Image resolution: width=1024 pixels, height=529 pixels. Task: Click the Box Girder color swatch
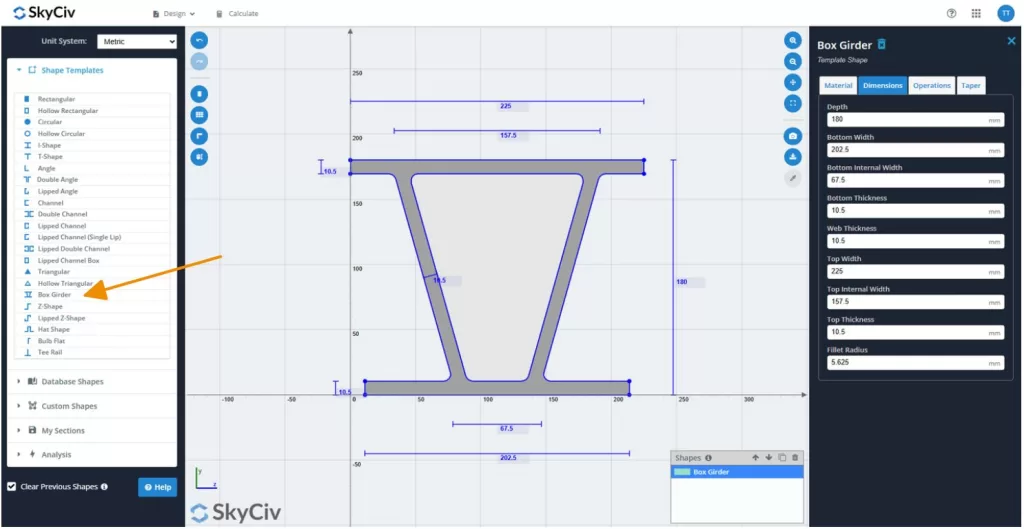tap(682, 472)
